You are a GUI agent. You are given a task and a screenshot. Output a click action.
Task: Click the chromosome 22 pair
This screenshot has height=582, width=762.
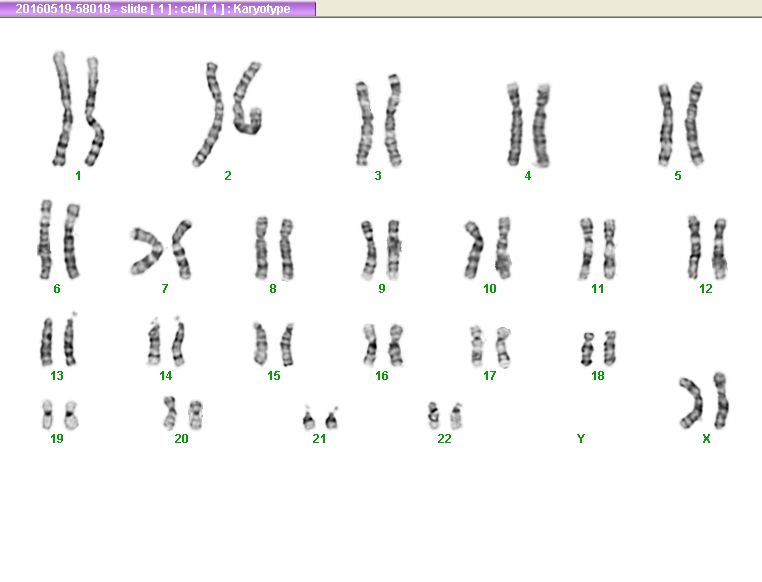click(x=445, y=416)
